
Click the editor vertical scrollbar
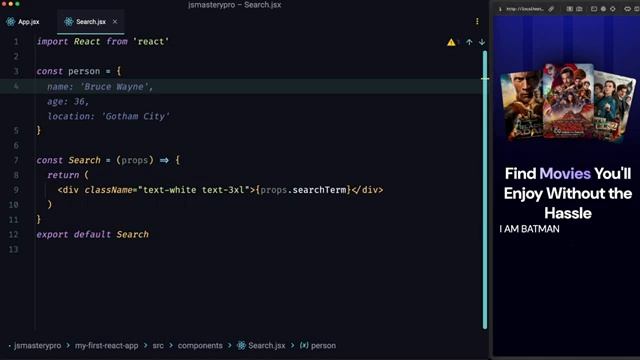485,189
